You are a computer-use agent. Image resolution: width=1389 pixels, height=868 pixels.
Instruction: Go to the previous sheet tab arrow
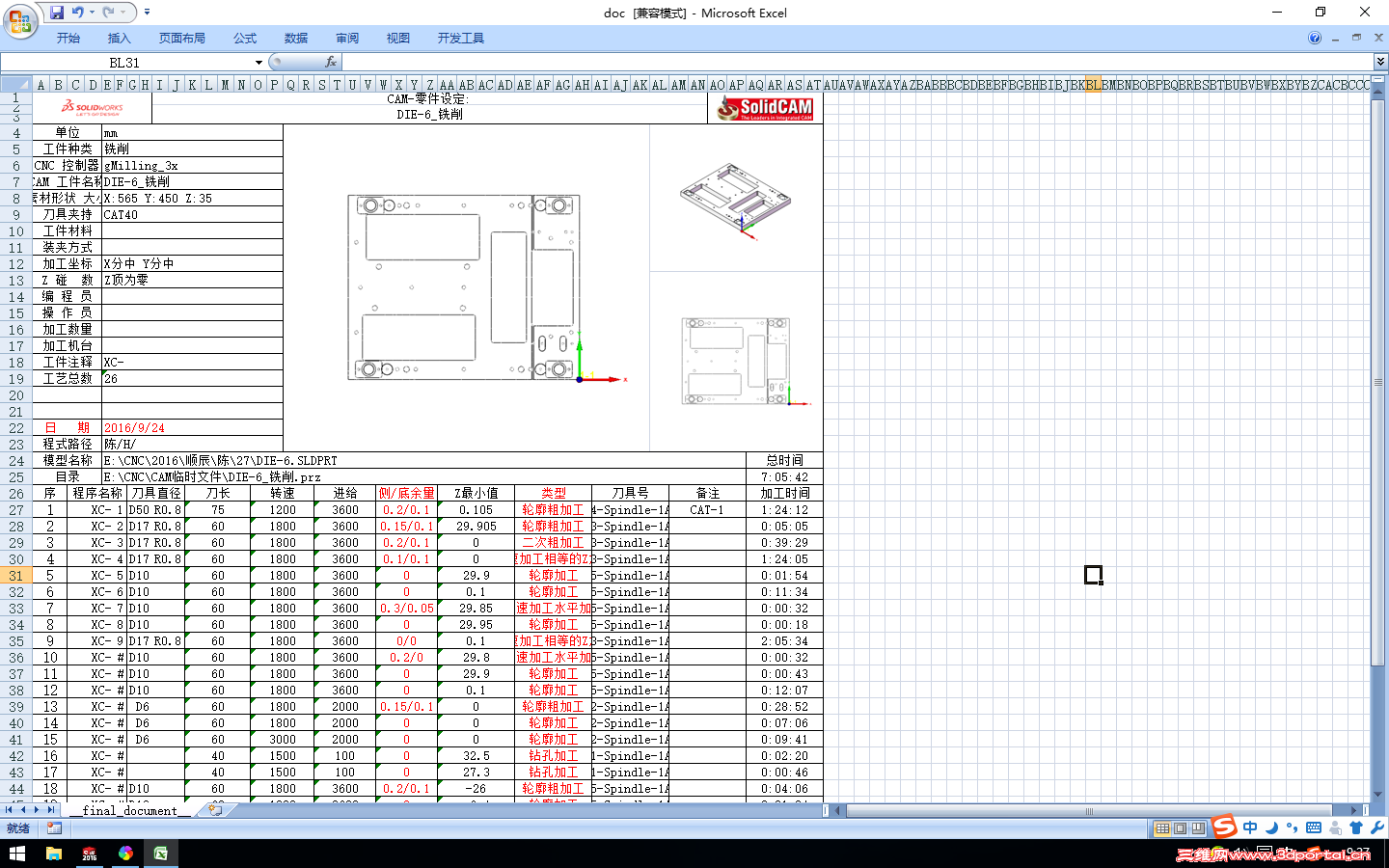[23, 811]
